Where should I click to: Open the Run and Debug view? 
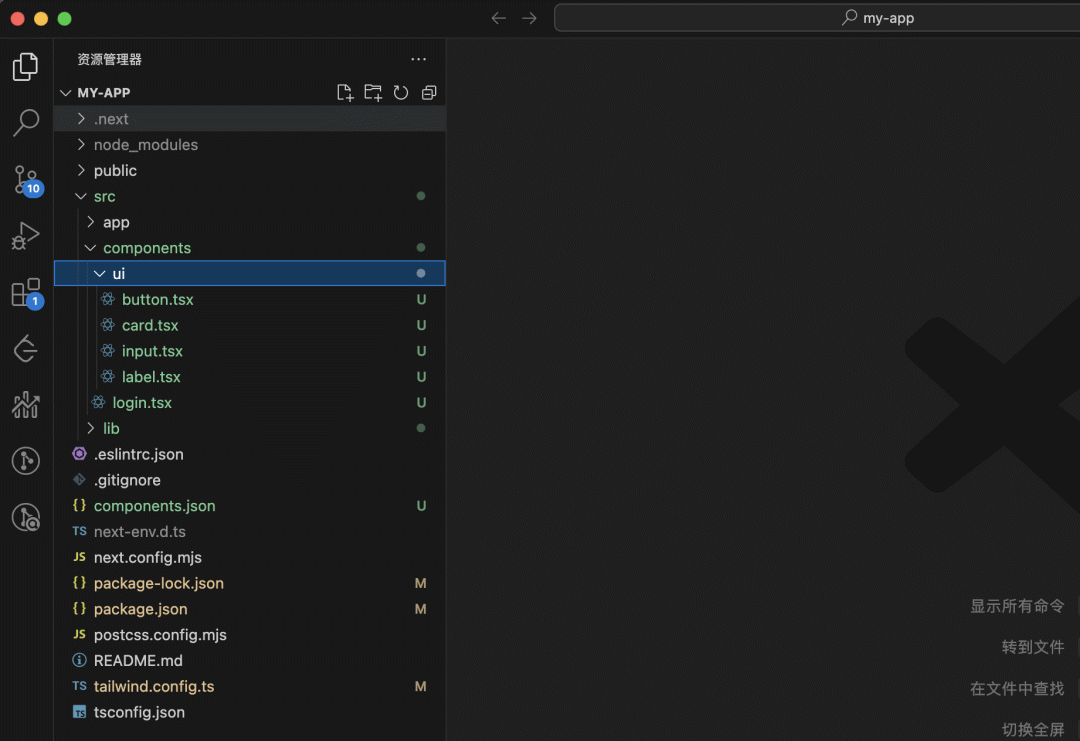(x=25, y=236)
